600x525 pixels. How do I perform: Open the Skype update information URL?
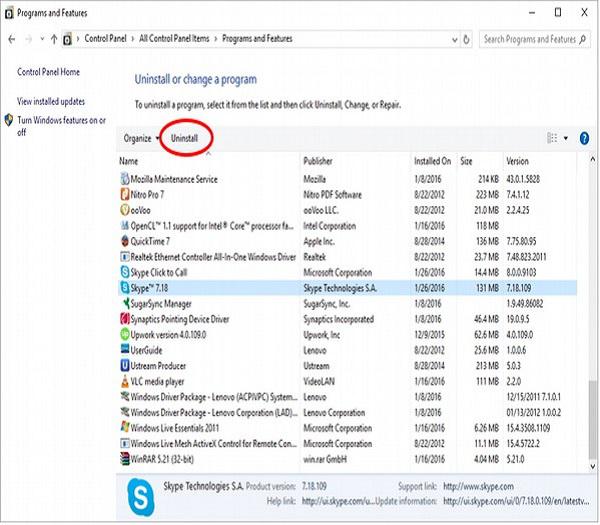tap(516, 501)
